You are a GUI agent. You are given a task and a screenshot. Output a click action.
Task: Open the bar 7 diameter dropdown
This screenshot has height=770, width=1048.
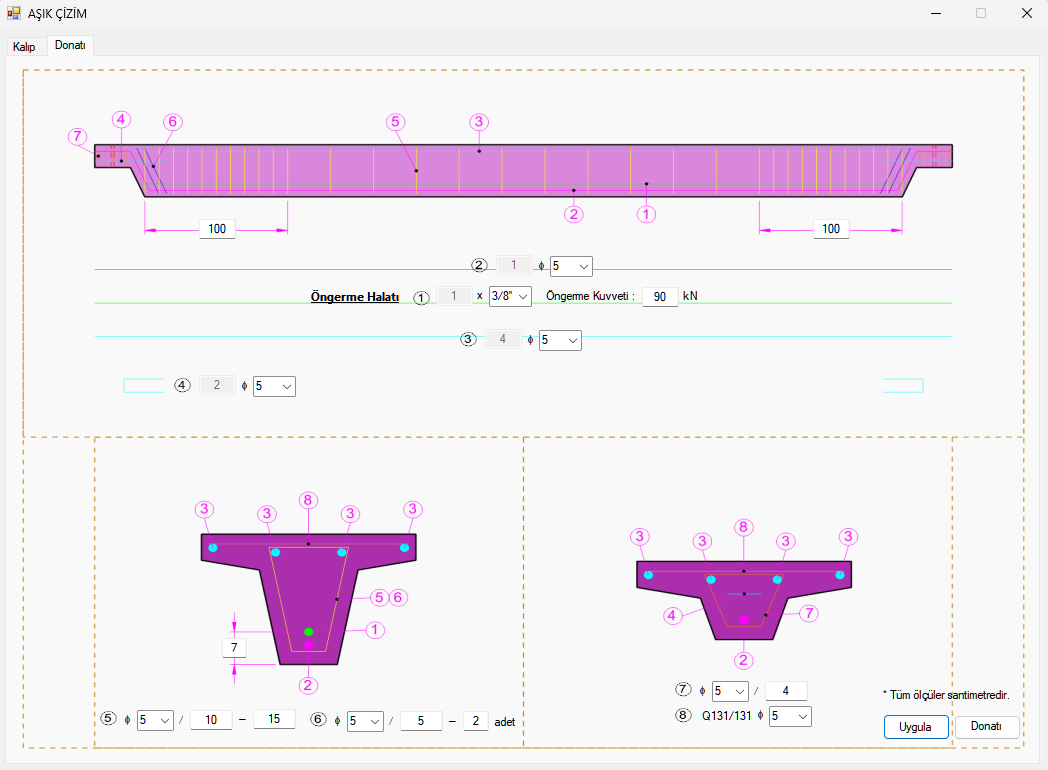tap(730, 691)
